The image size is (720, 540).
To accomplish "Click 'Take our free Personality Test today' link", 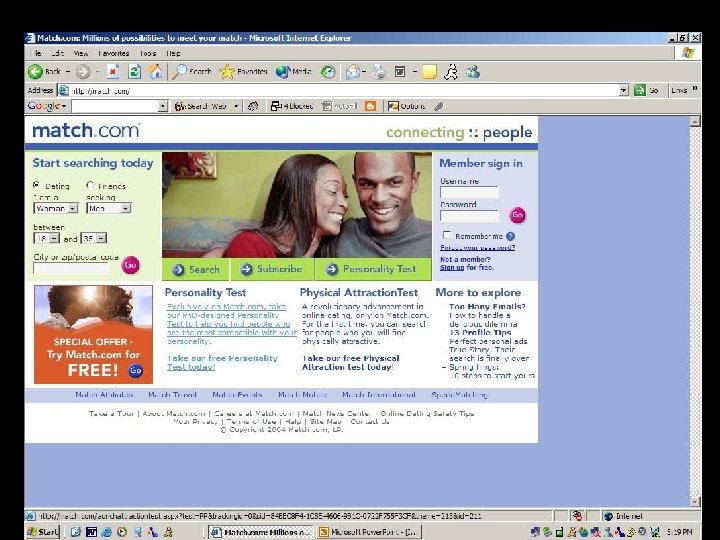I will pyautogui.click(x=222, y=362).
